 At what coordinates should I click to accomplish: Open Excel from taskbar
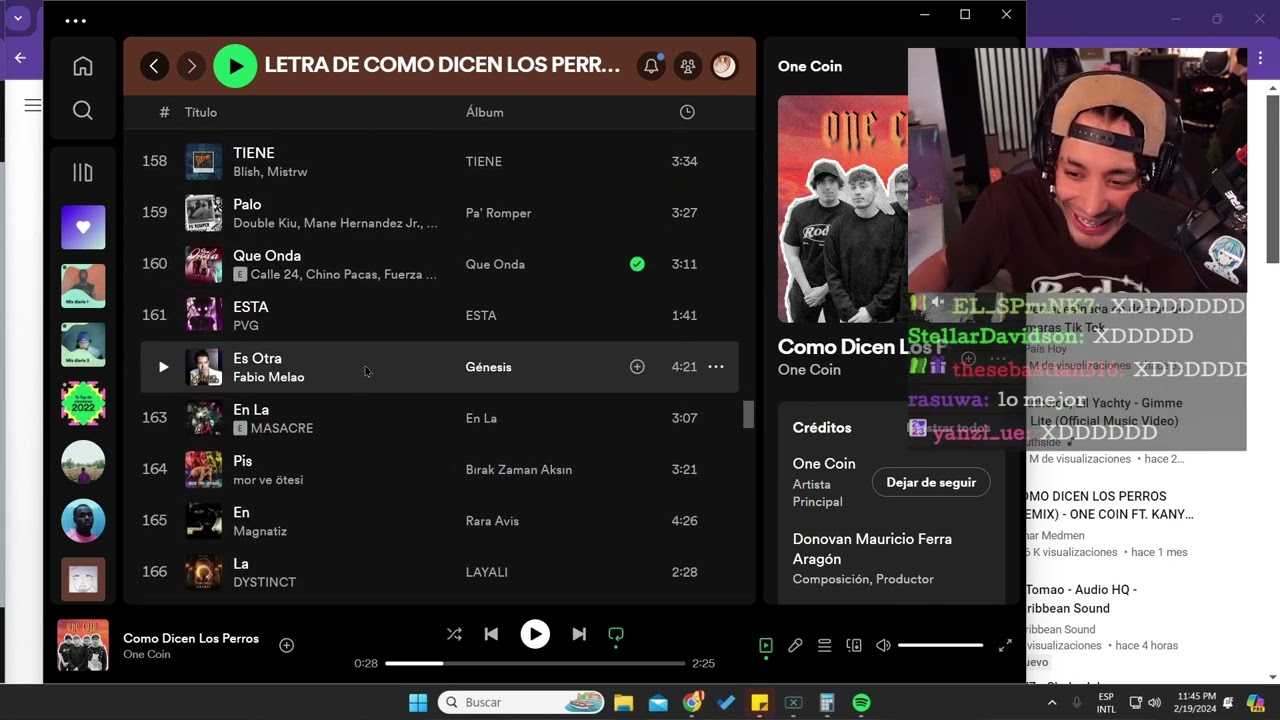point(794,702)
